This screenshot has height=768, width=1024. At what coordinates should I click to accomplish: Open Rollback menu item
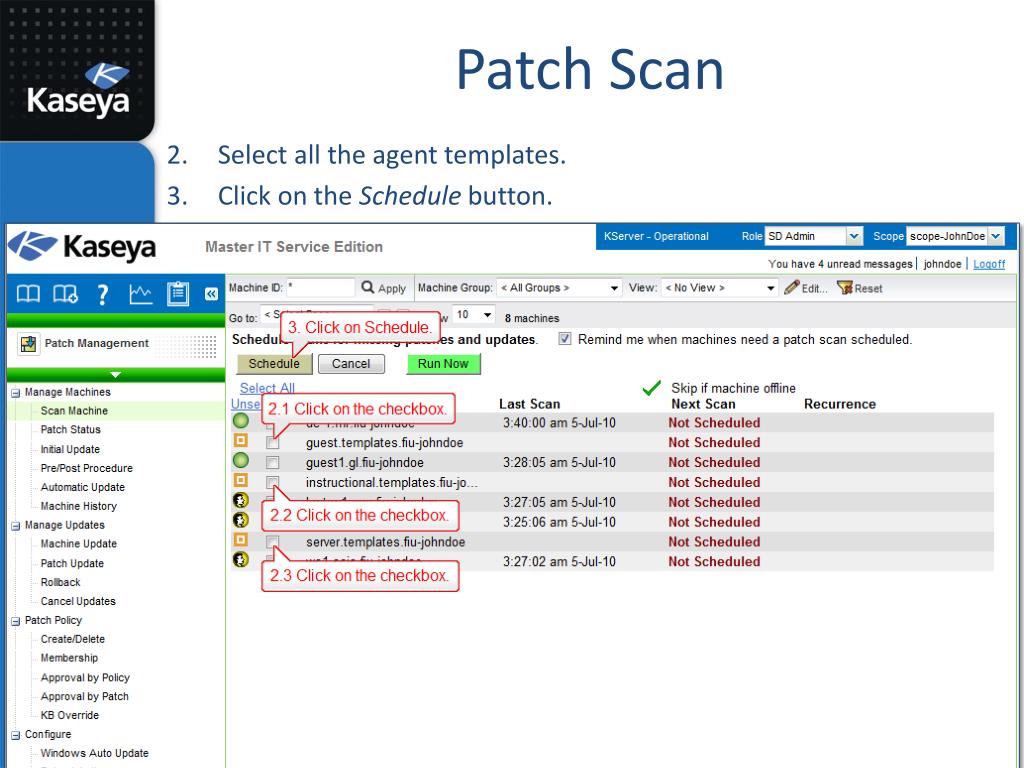tap(60, 583)
